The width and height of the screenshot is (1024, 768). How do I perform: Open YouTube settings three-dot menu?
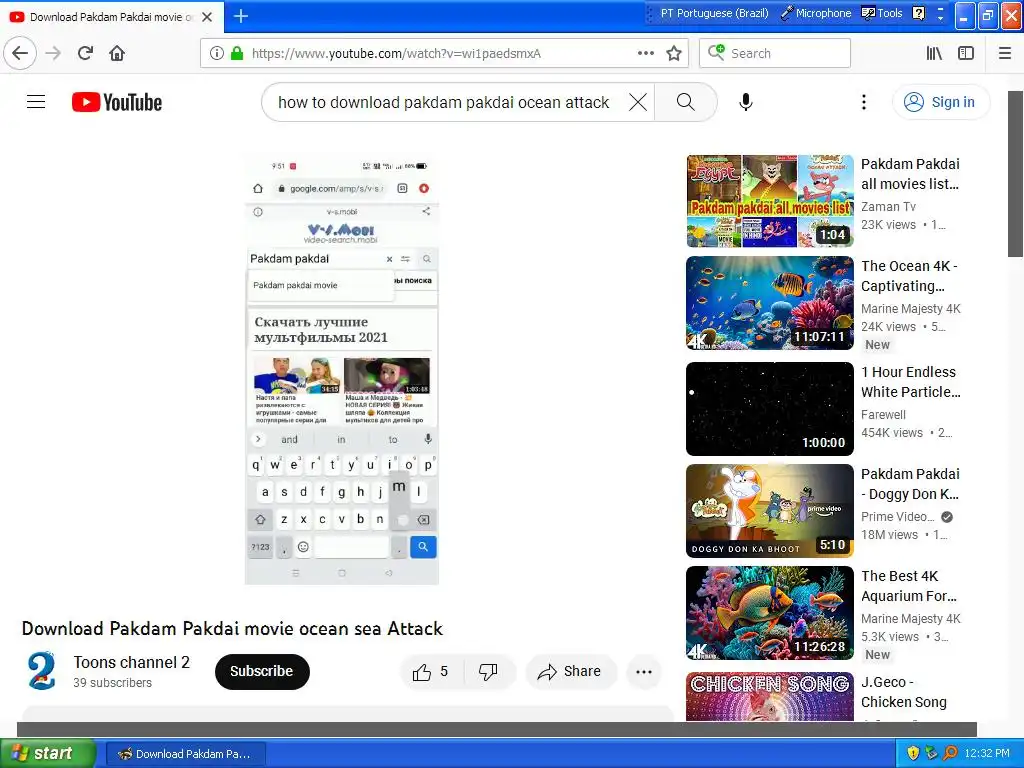[863, 102]
